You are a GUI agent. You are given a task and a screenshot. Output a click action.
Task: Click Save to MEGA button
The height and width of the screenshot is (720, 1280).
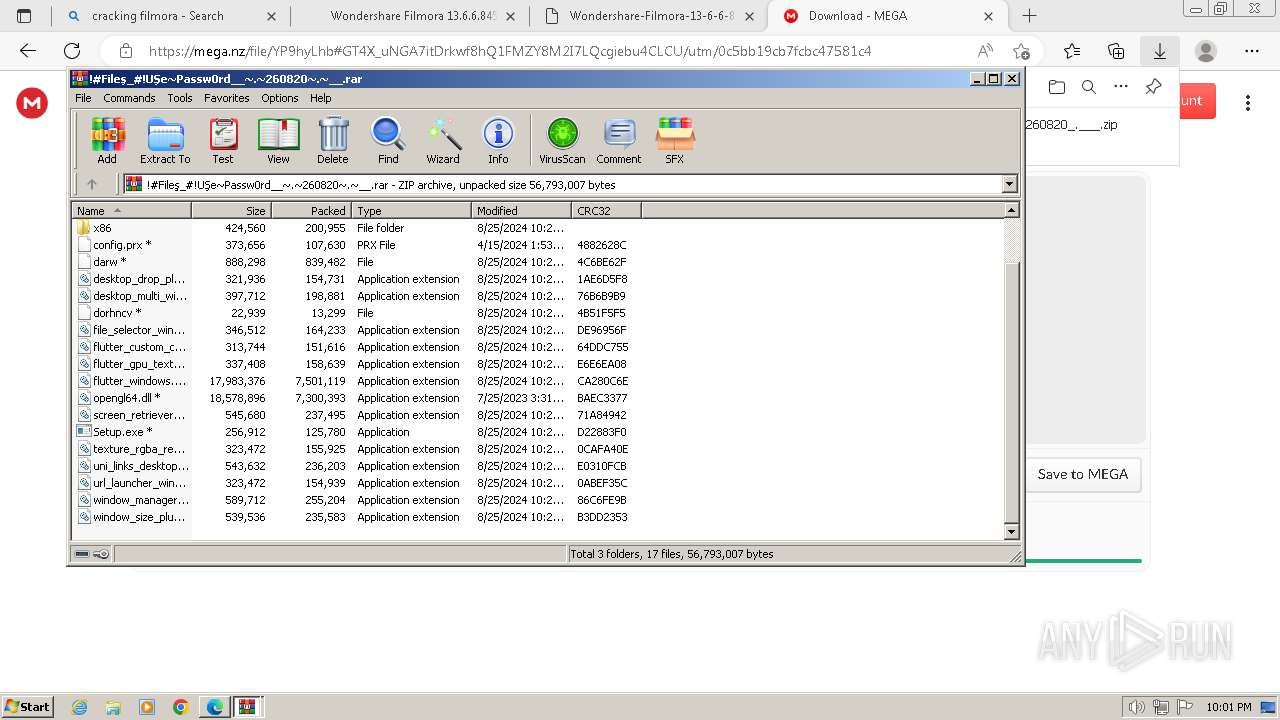pos(1082,474)
